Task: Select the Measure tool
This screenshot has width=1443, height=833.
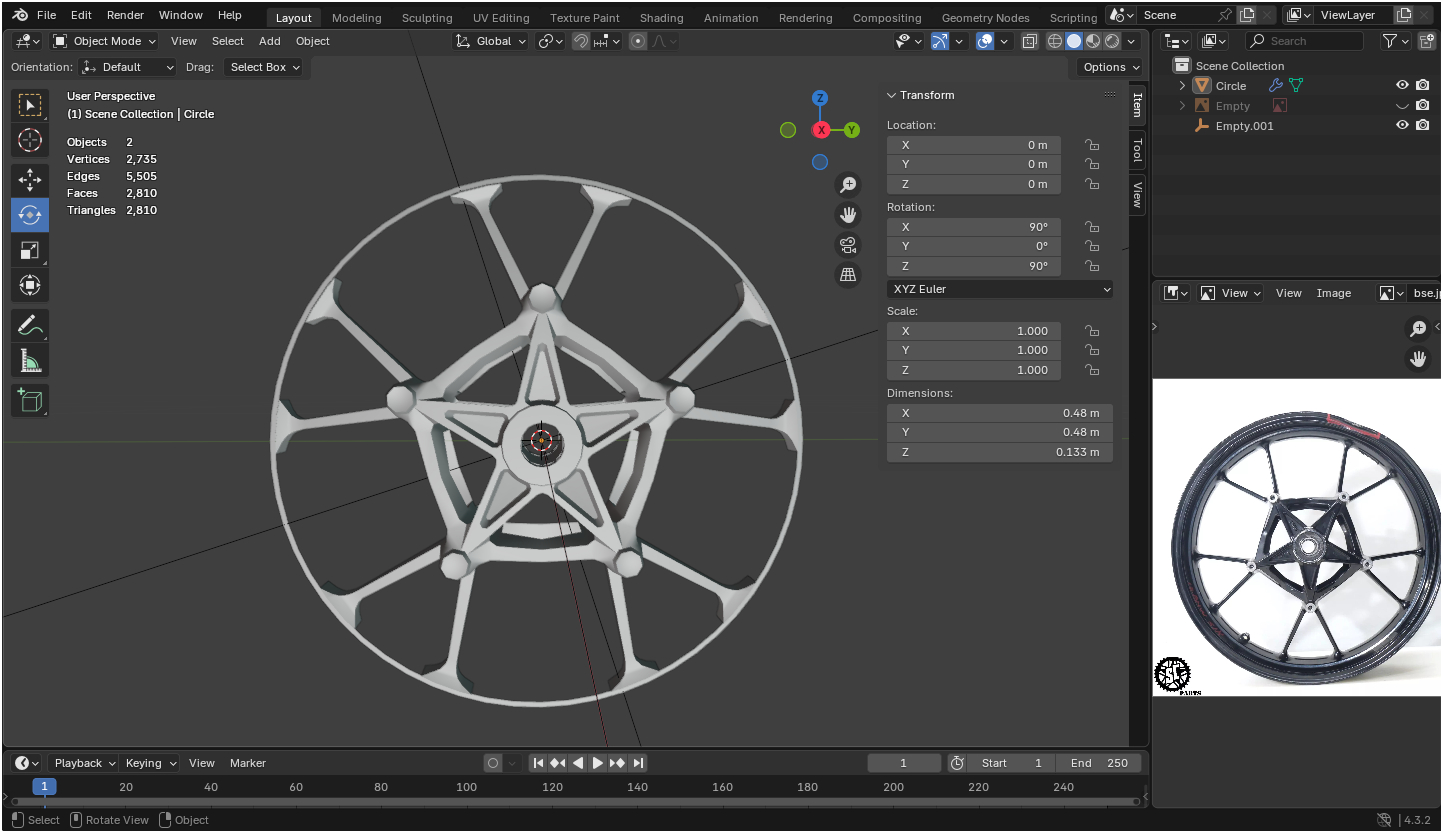Action: 30,360
